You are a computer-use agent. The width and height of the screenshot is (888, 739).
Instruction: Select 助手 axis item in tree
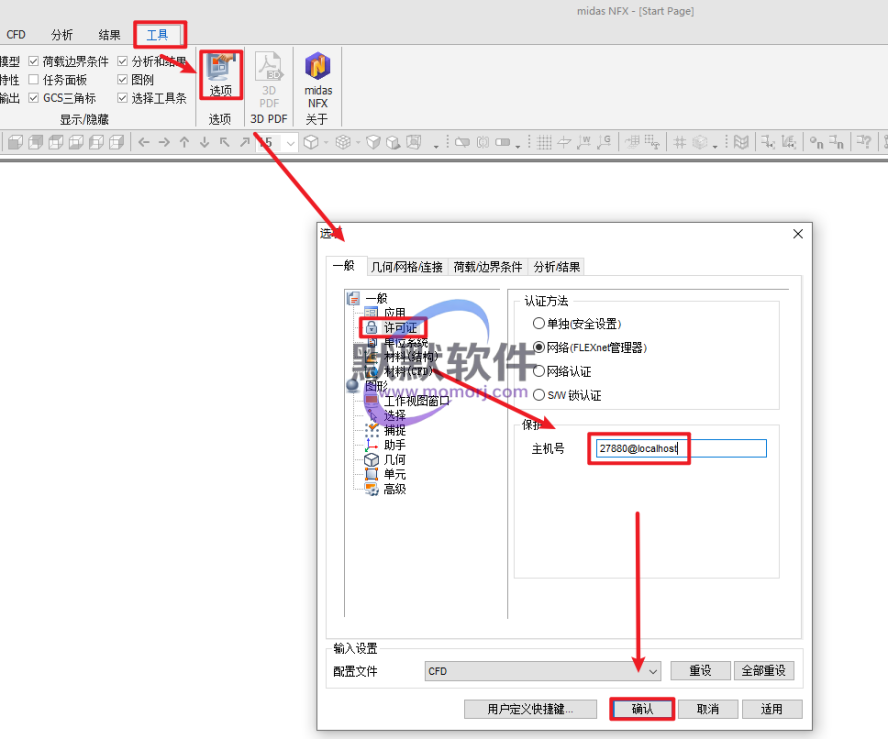coord(394,444)
